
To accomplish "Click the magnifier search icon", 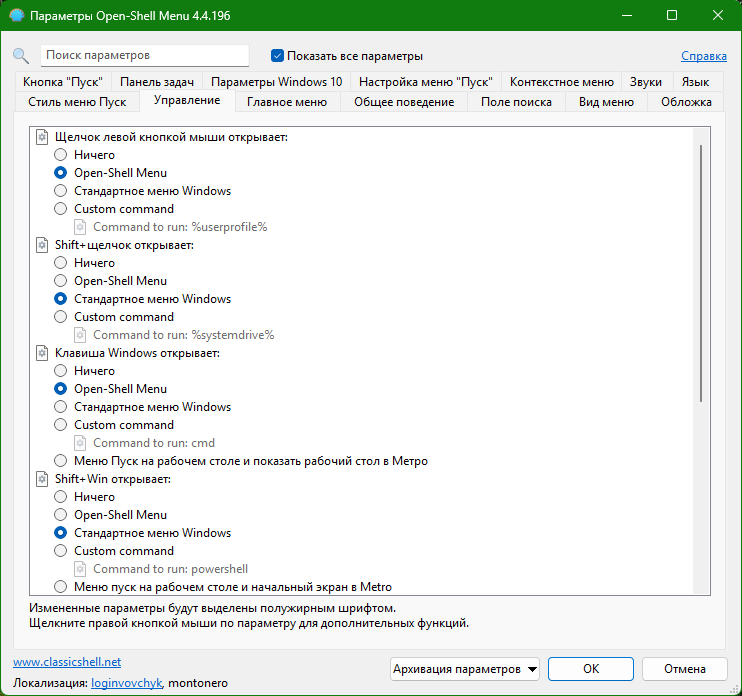I will pyautogui.click(x=21, y=56).
